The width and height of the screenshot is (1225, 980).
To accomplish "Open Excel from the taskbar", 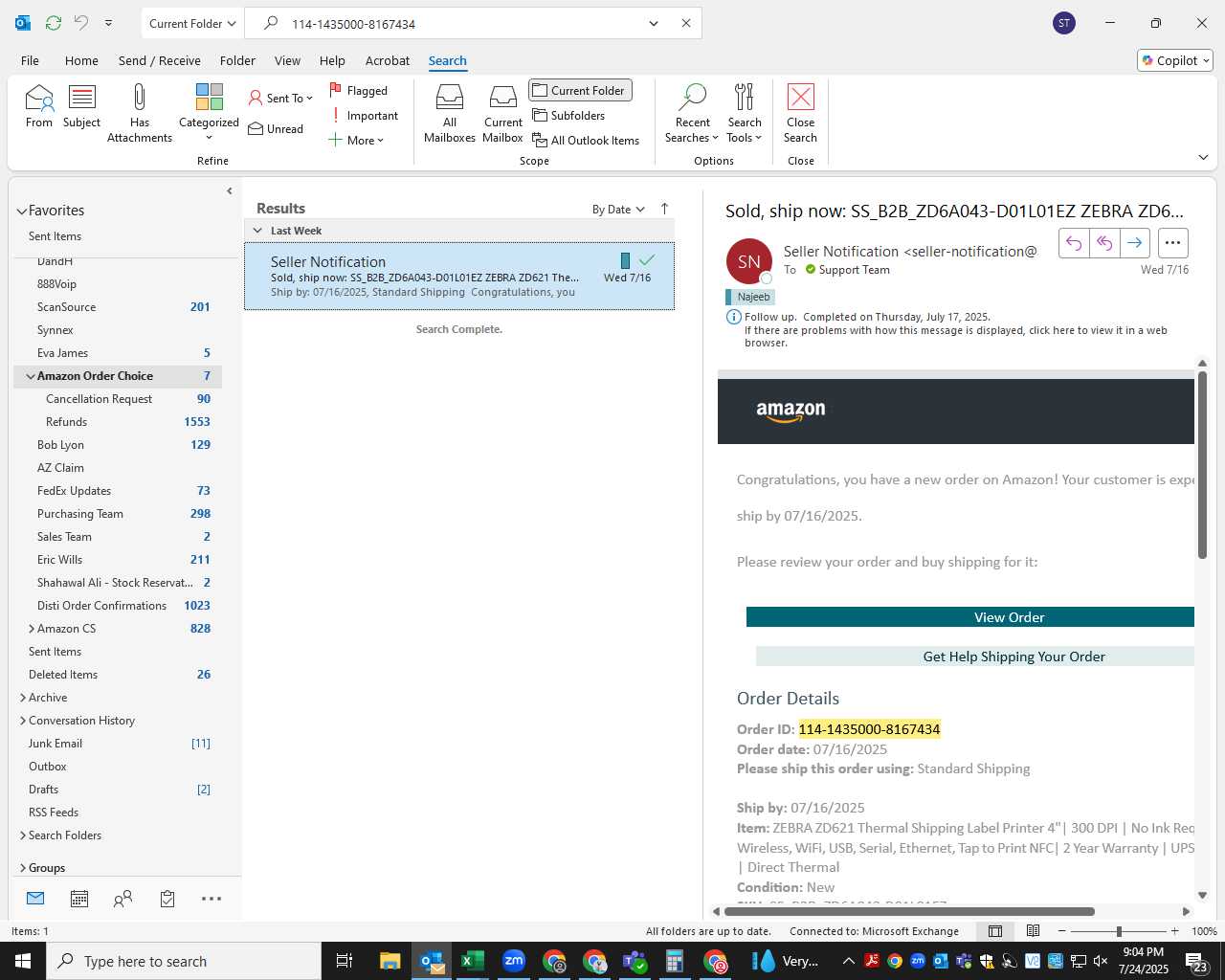I will coord(472,961).
